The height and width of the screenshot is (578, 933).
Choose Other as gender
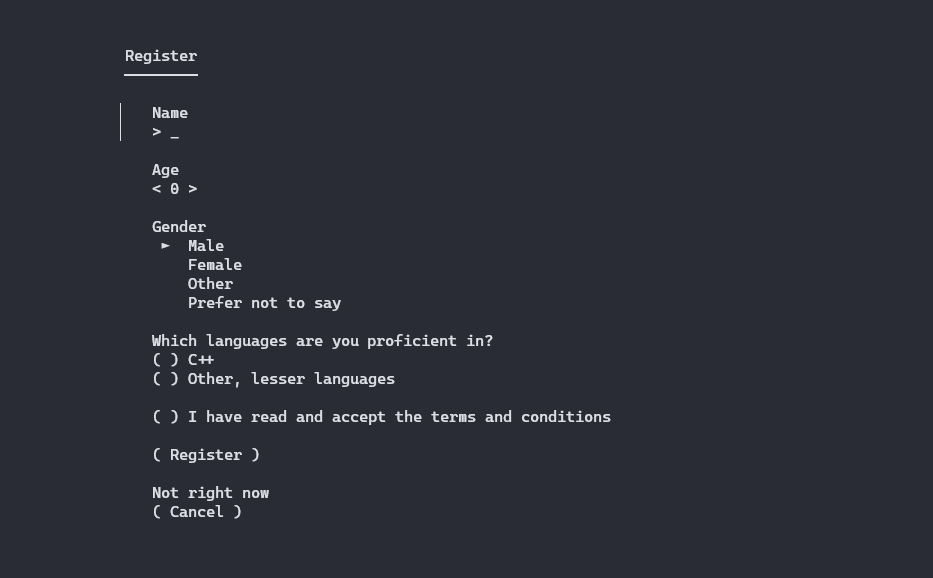(x=211, y=284)
